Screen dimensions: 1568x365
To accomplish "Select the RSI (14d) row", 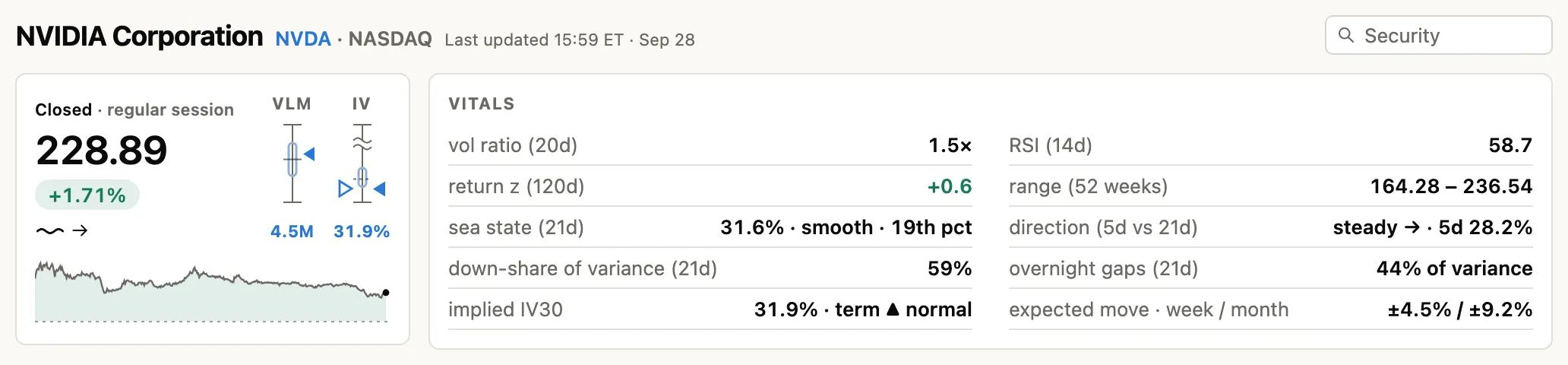I will (x=1270, y=145).
